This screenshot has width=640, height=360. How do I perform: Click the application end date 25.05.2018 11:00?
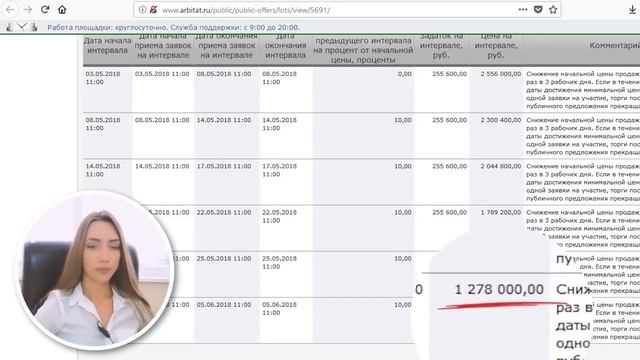tap(224, 258)
